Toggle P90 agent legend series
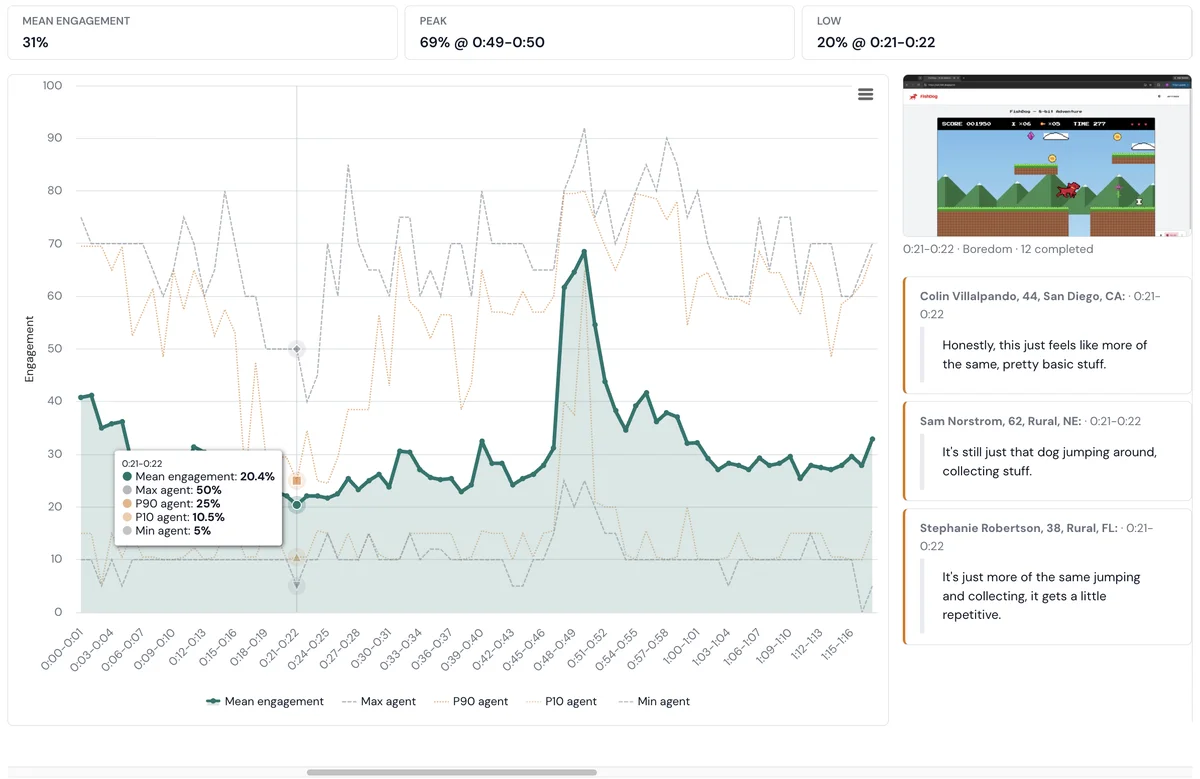This screenshot has width=1200, height=779. [470, 702]
